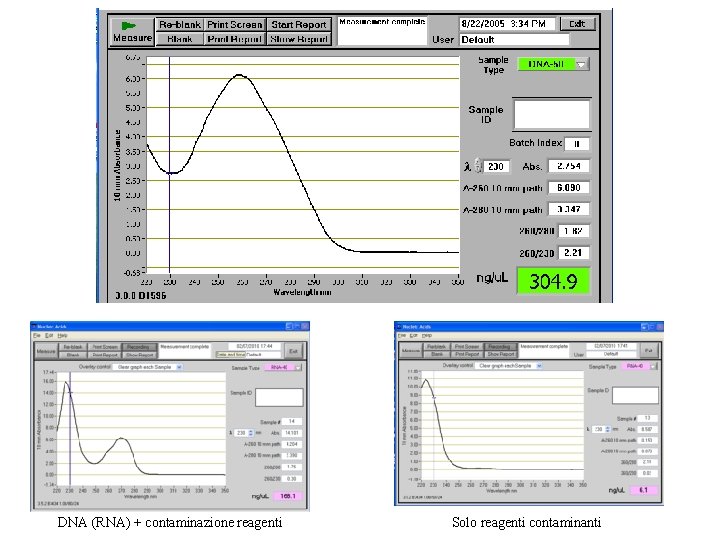Click the User Default field in top window

point(514,39)
